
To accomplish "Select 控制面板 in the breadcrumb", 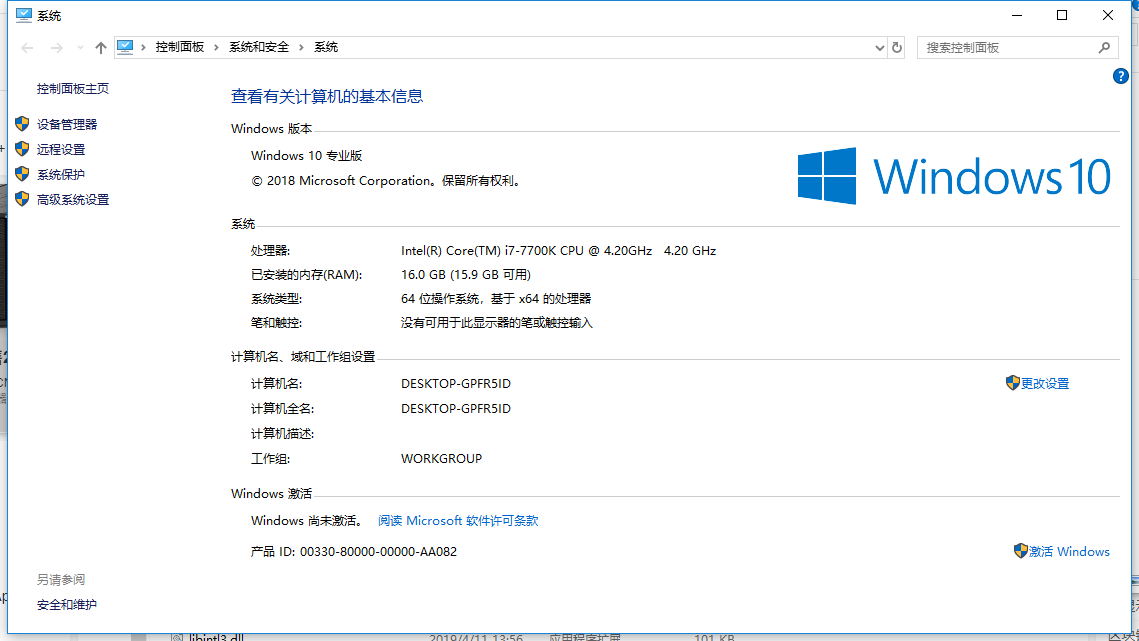I will pos(179,47).
